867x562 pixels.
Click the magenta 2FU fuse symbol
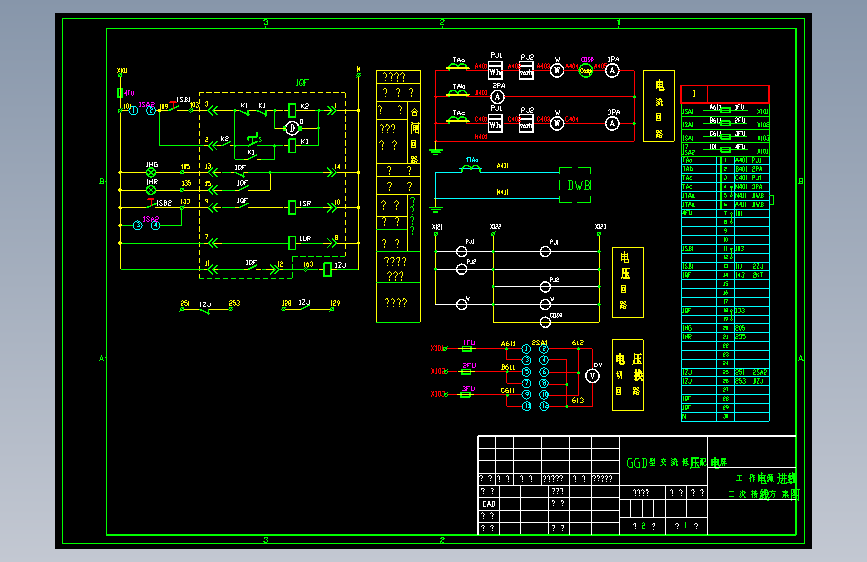coord(467,371)
